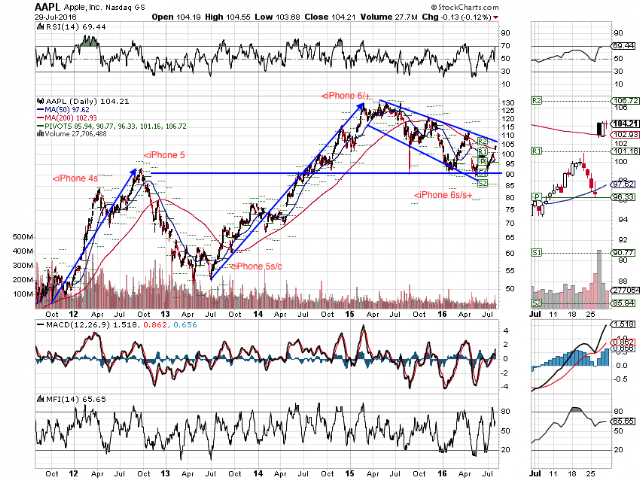Viewport: 640px width, 481px height.
Task: Click the '<iPhone 5' annotation
Action: pos(164,155)
